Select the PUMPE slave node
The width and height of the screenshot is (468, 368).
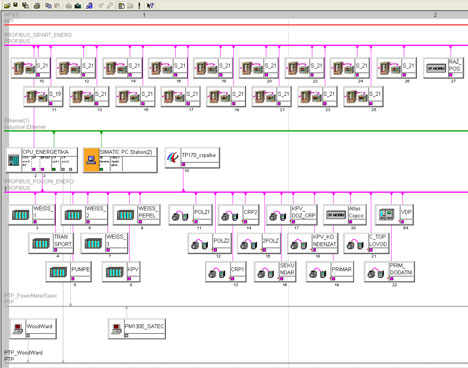(69, 272)
